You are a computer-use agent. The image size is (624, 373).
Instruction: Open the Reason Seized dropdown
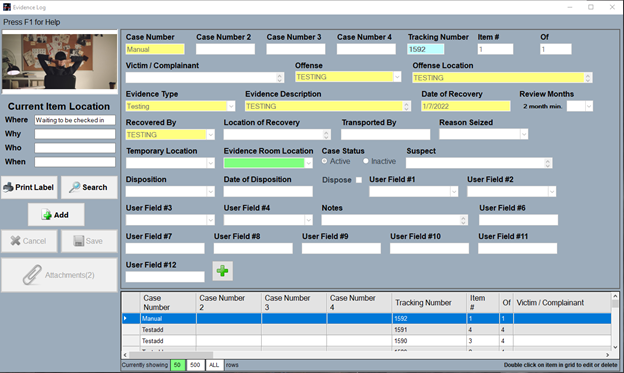(x=524, y=135)
